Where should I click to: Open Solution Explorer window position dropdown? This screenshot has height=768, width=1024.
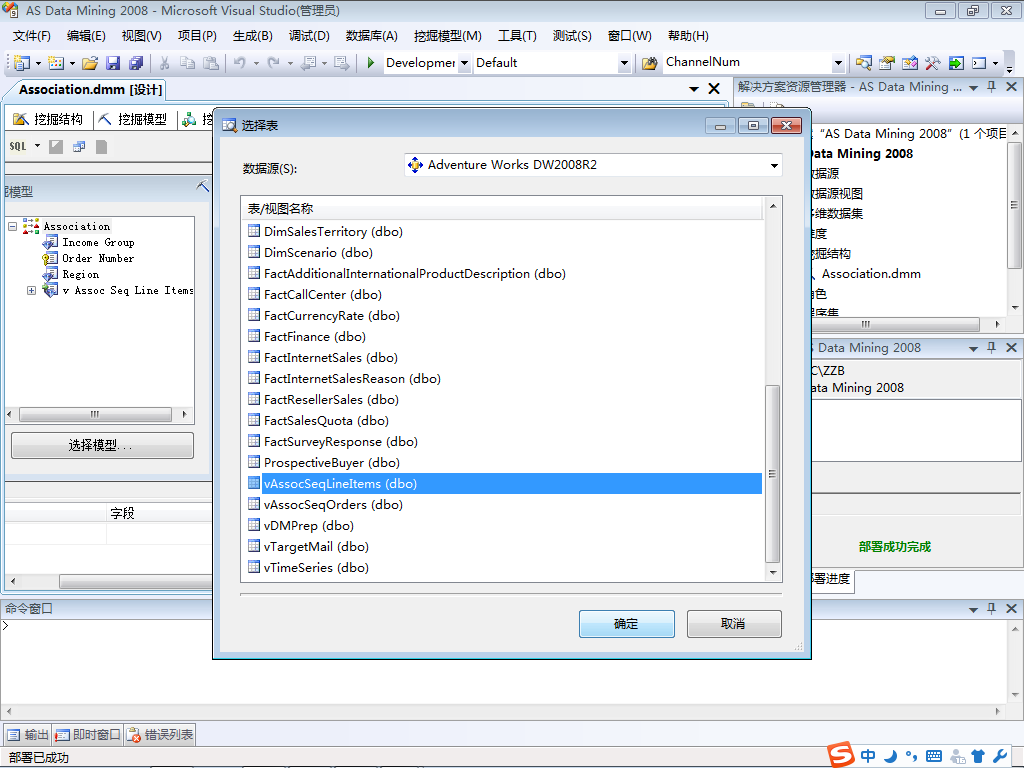973,88
